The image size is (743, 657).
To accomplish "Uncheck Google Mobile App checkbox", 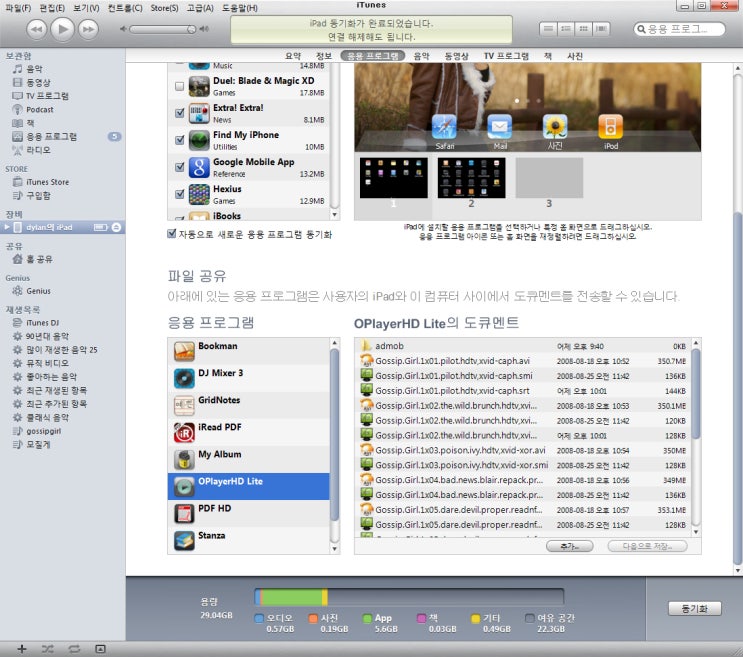I will (180, 167).
